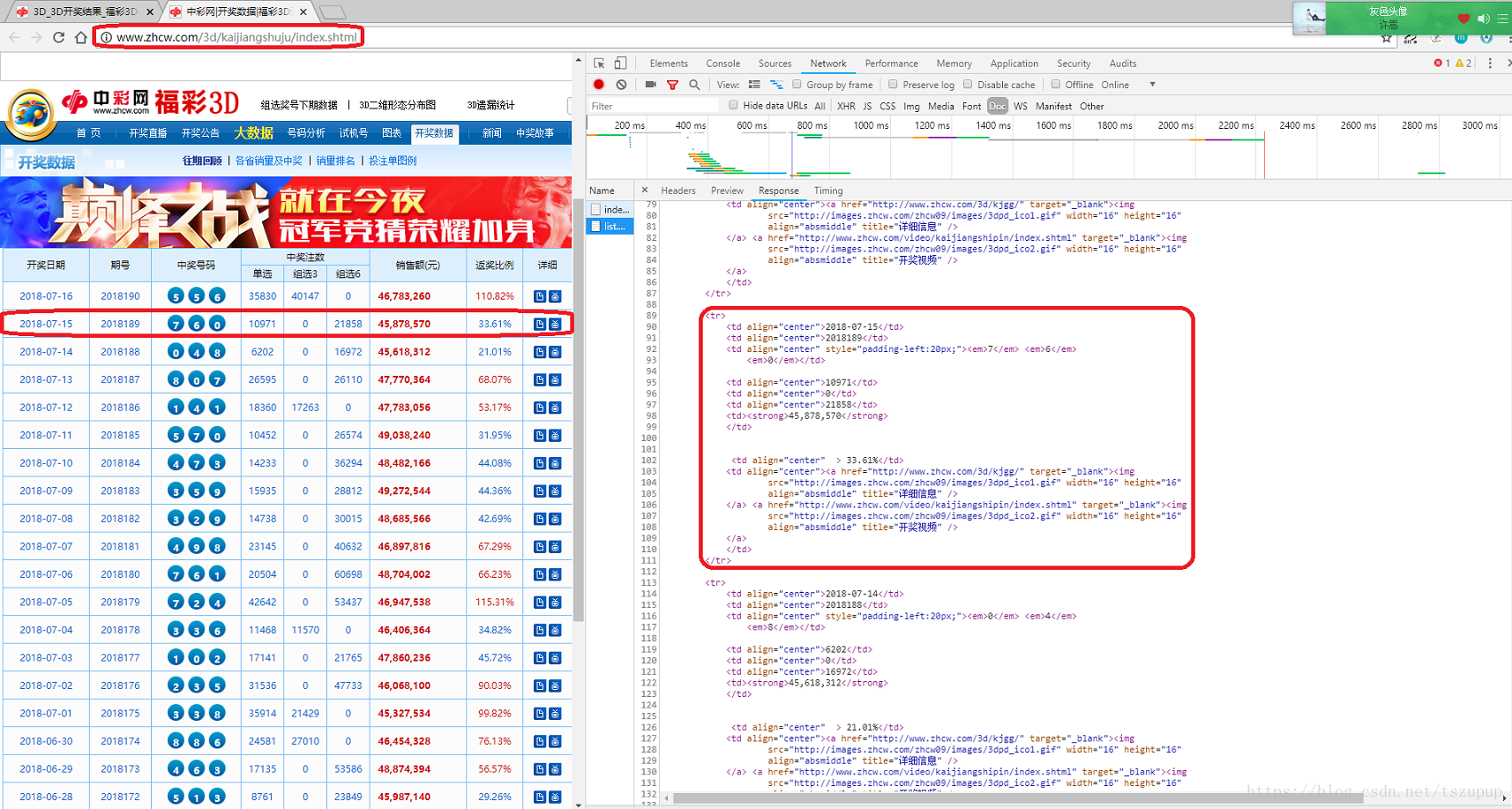Show the waterfall overview view icon
The height and width of the screenshot is (809, 1512).
[x=776, y=85]
